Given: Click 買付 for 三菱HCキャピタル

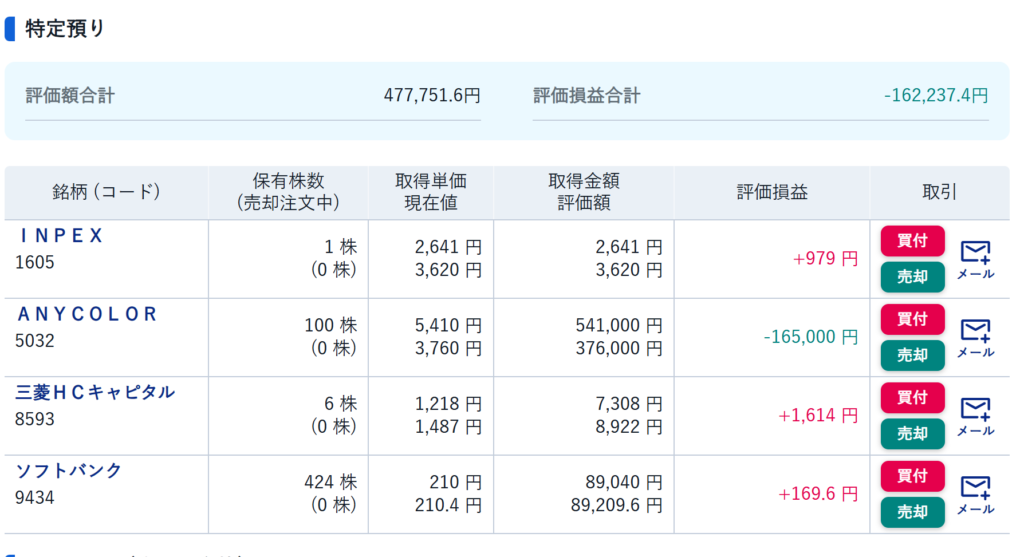Looking at the screenshot, I should [x=912, y=397].
